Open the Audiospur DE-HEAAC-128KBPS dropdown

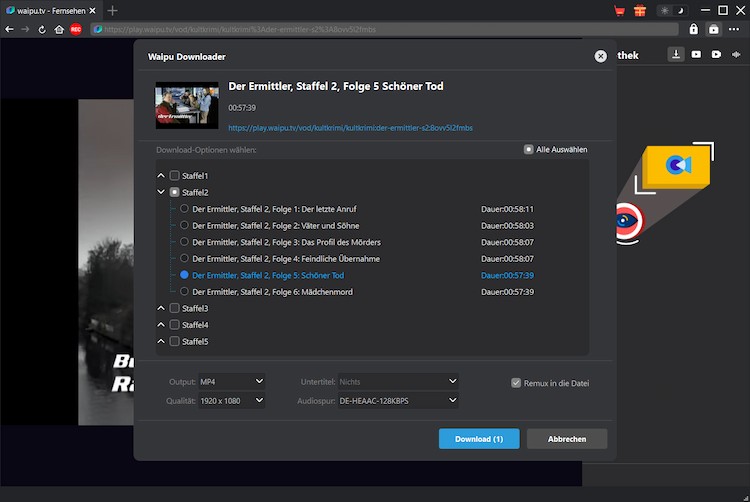(x=398, y=401)
